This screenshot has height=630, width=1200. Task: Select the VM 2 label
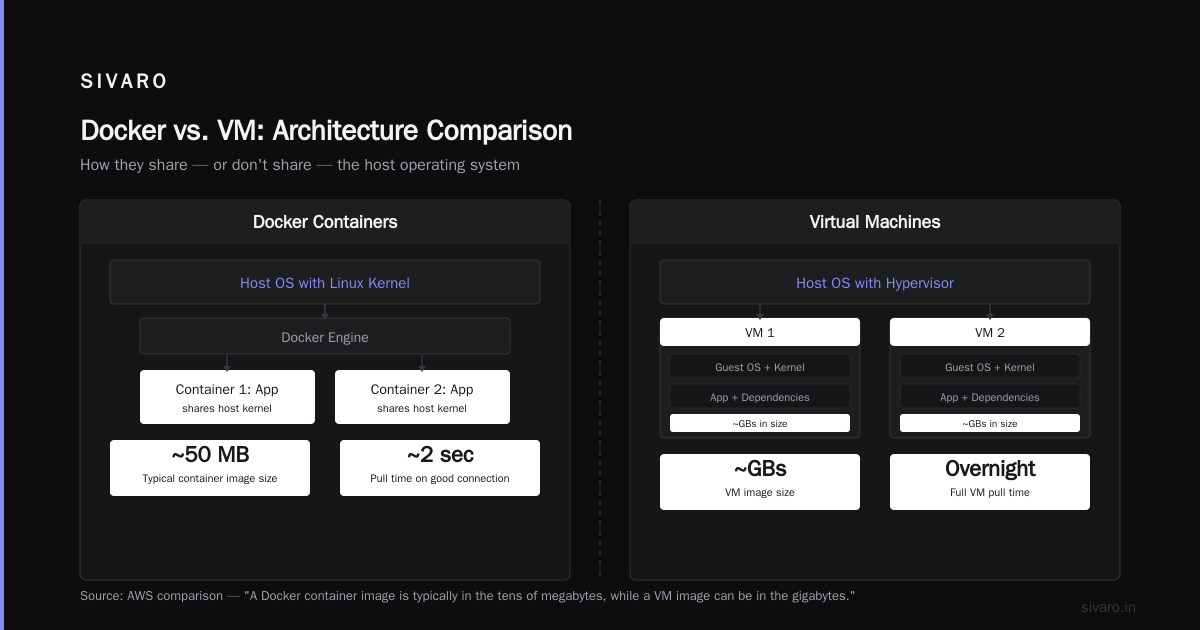tap(990, 332)
